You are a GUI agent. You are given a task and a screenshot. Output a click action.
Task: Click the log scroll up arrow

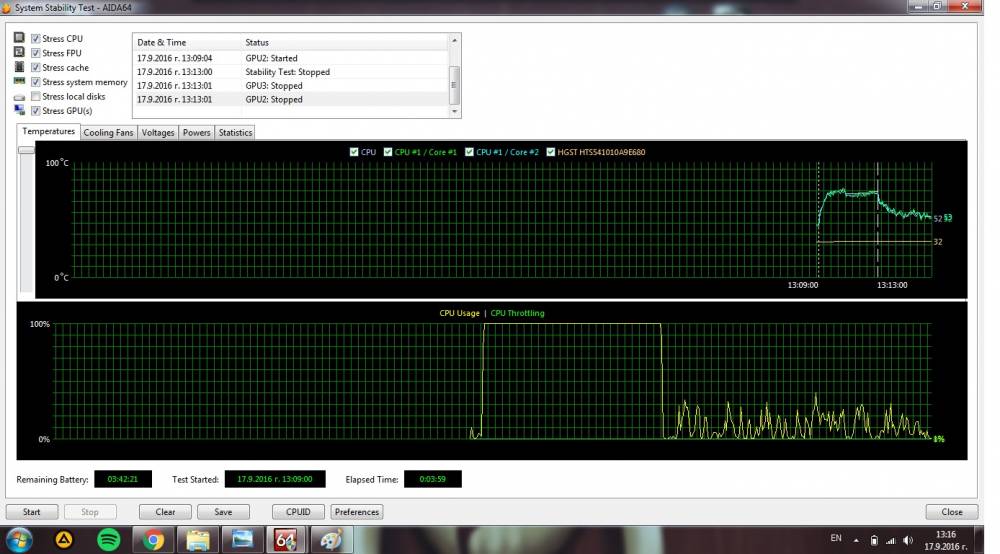[454, 40]
